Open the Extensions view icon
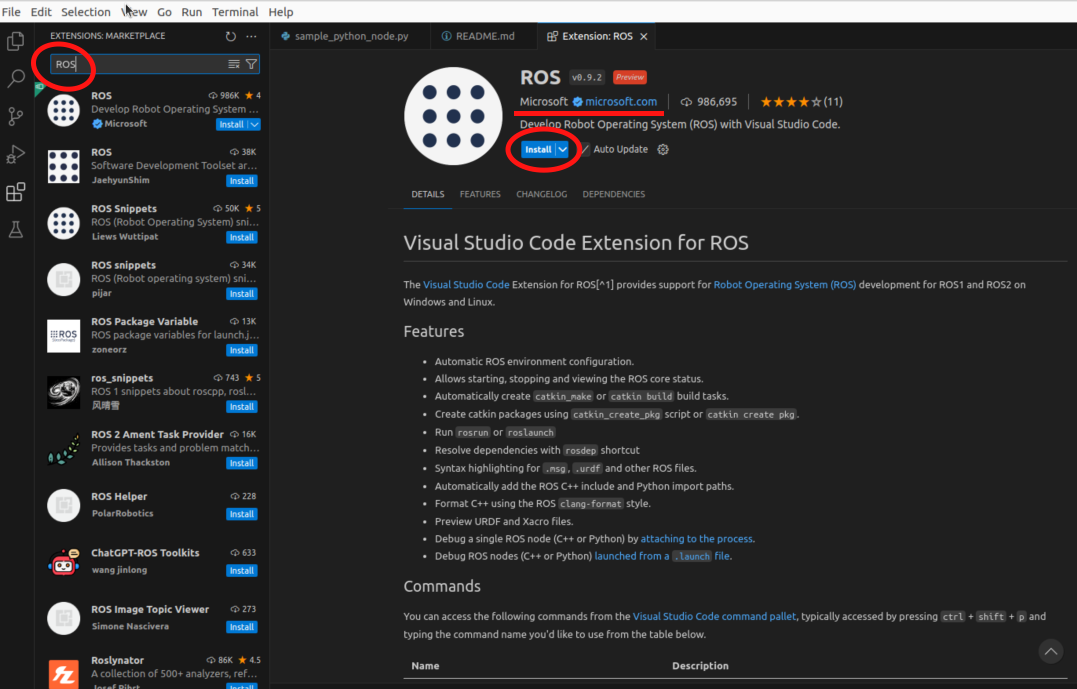 [15, 192]
